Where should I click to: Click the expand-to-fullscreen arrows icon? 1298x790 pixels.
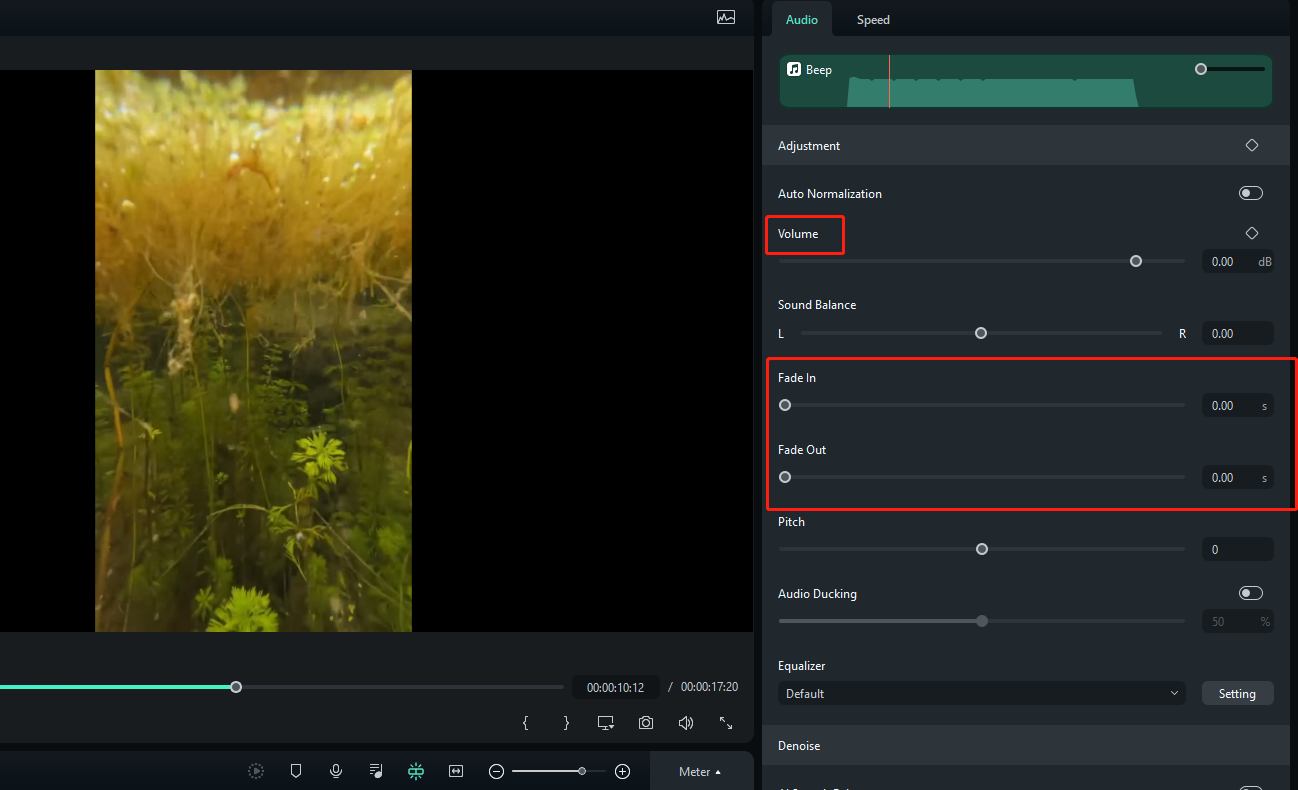click(726, 722)
